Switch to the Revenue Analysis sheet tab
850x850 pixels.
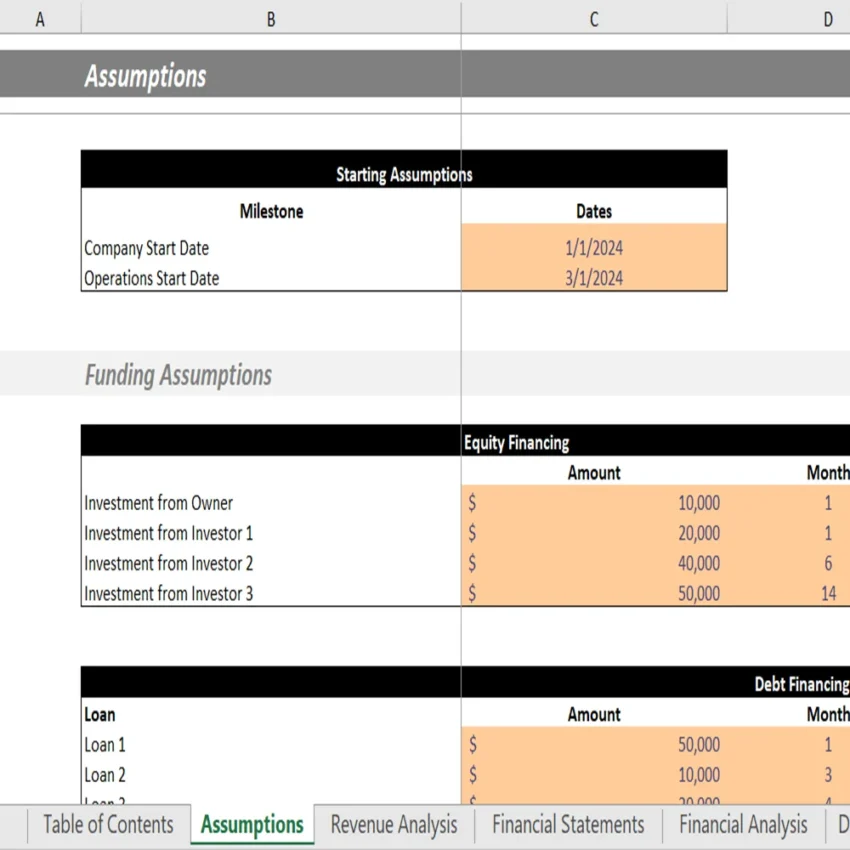click(394, 825)
